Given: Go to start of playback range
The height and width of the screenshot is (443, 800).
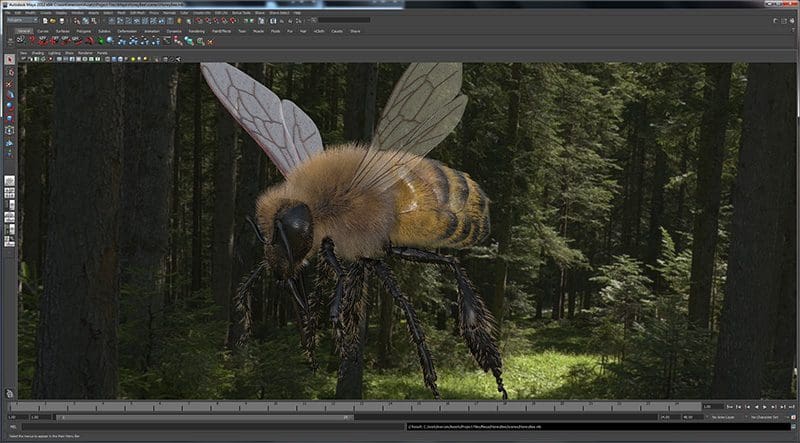Looking at the screenshot, I should (730, 407).
